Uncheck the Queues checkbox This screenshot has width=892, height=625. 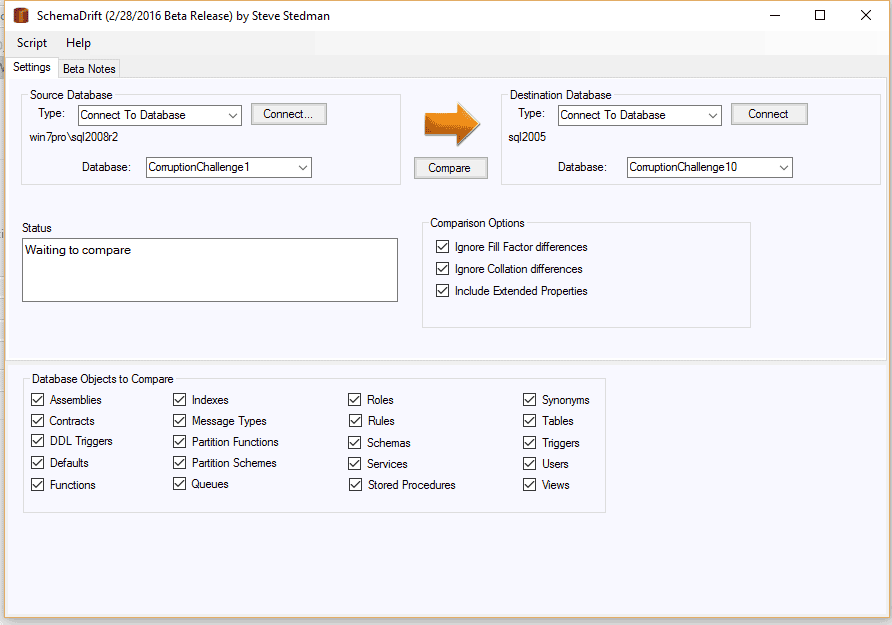[x=179, y=483]
